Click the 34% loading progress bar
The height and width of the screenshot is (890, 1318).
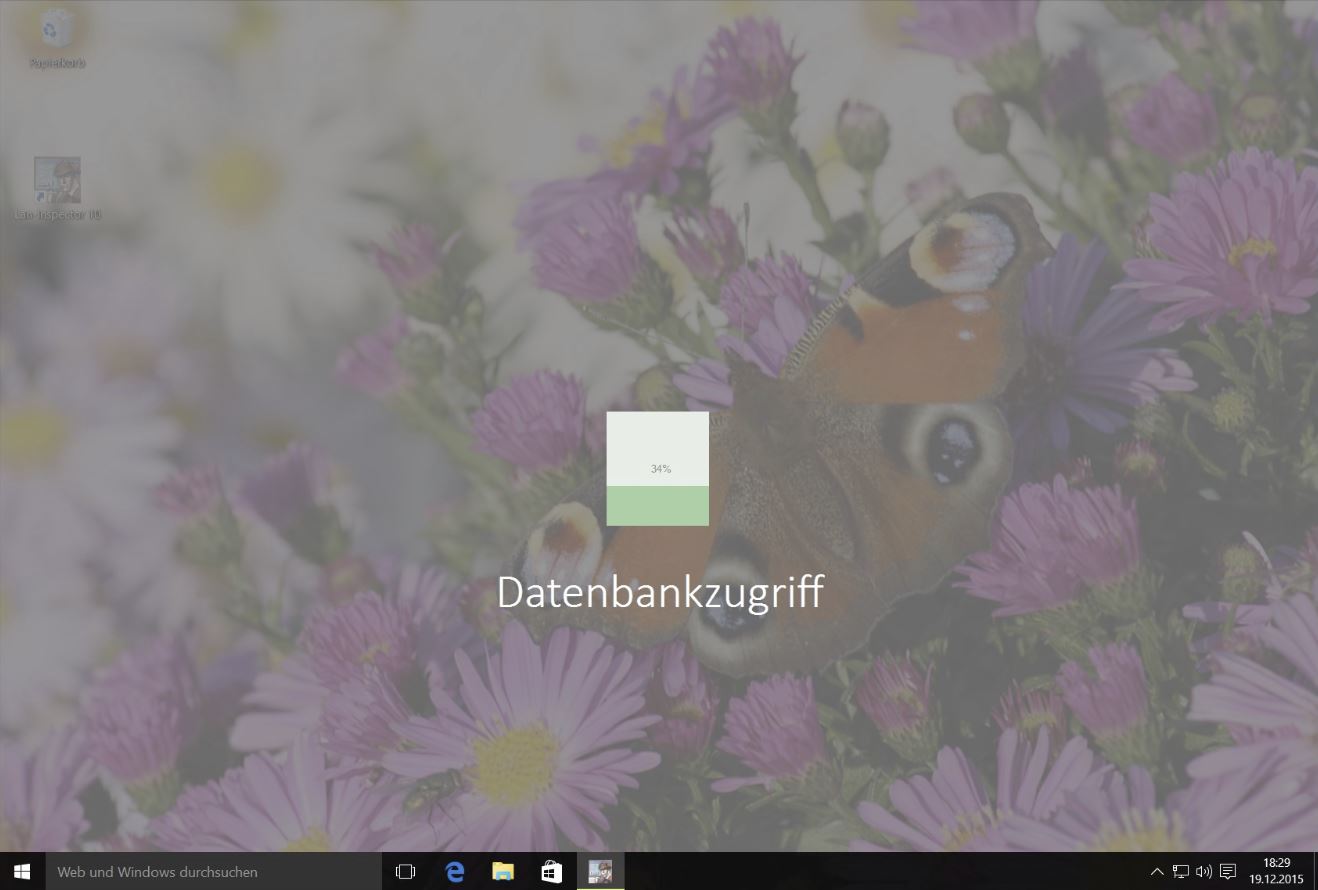[x=657, y=467]
